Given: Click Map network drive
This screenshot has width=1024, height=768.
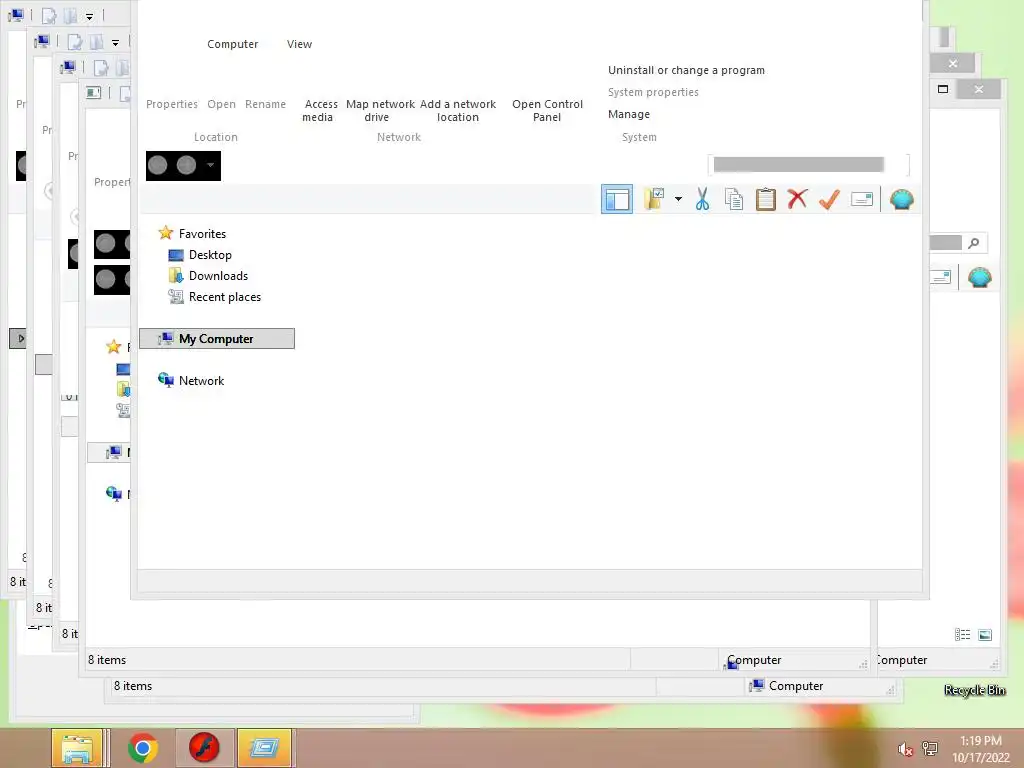Looking at the screenshot, I should pyautogui.click(x=380, y=110).
